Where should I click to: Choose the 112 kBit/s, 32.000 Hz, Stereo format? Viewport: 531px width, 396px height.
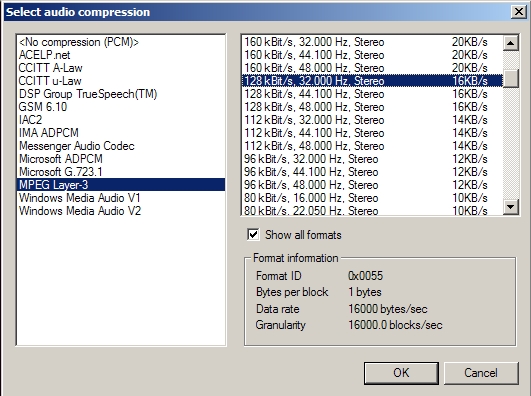tap(372, 120)
